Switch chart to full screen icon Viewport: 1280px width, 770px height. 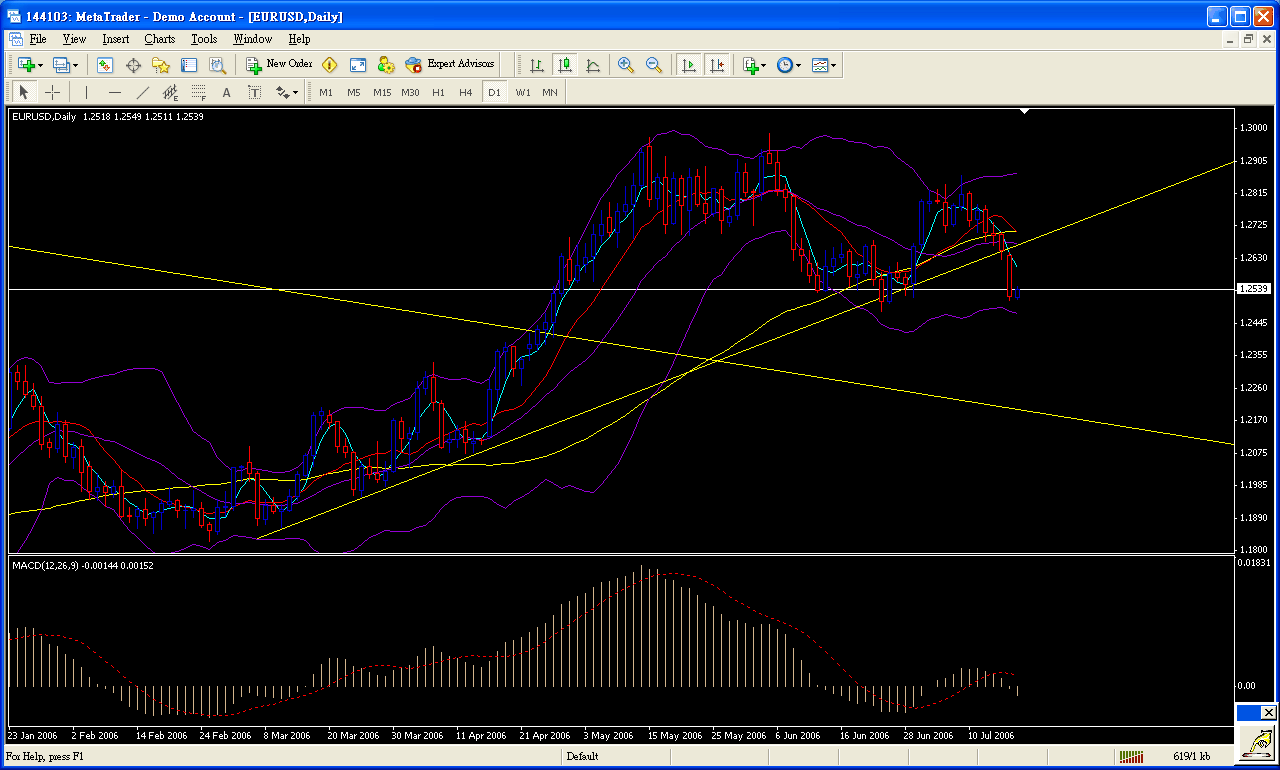(357, 65)
